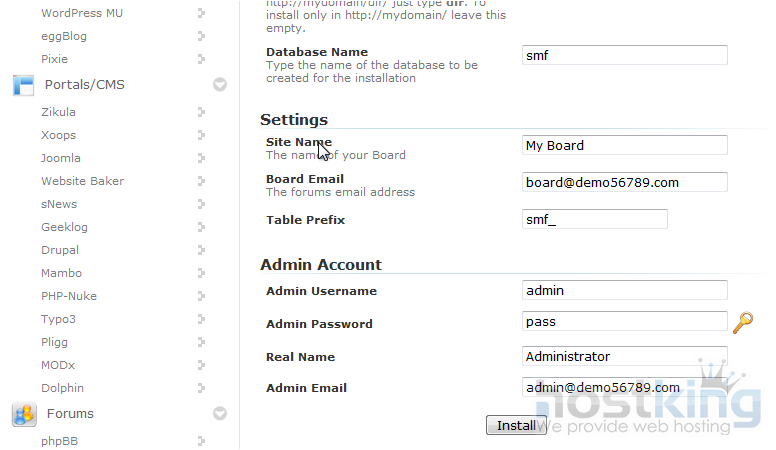
Task: Click the arrow icon next to Joomla
Action: pyautogui.click(x=201, y=158)
